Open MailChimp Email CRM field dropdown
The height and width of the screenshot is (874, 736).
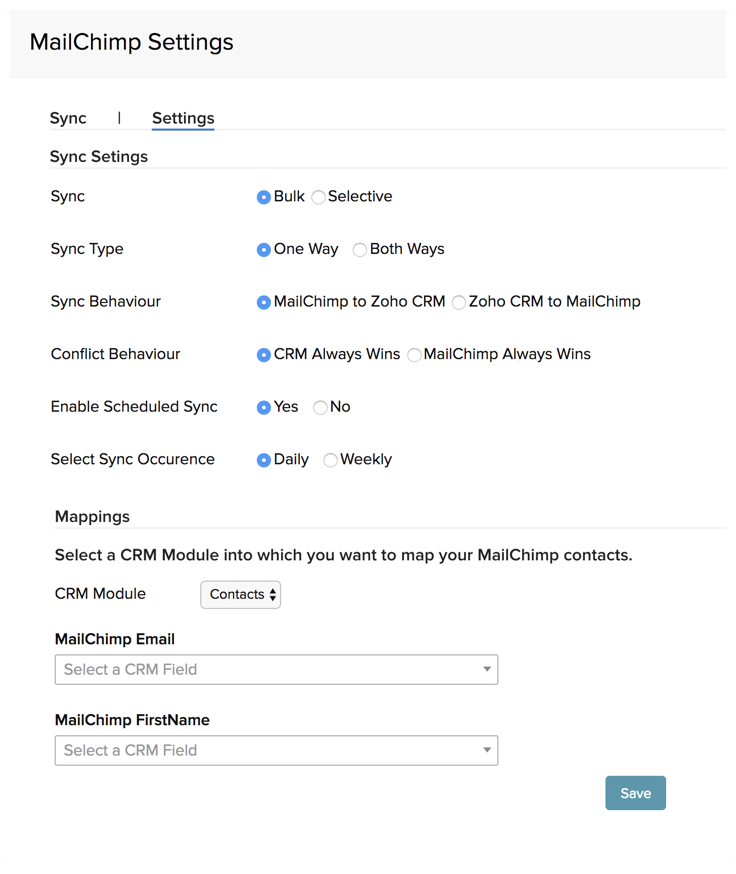click(x=276, y=669)
